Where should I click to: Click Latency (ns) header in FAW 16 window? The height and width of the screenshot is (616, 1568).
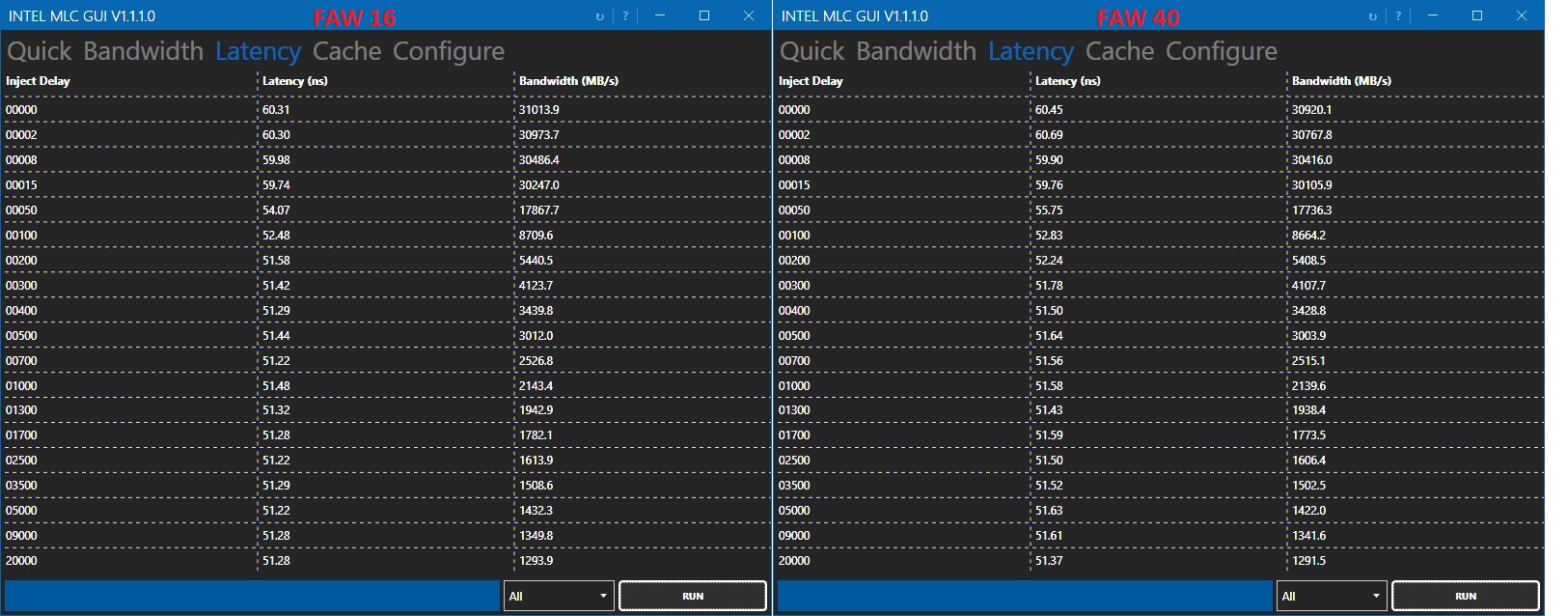pos(295,81)
